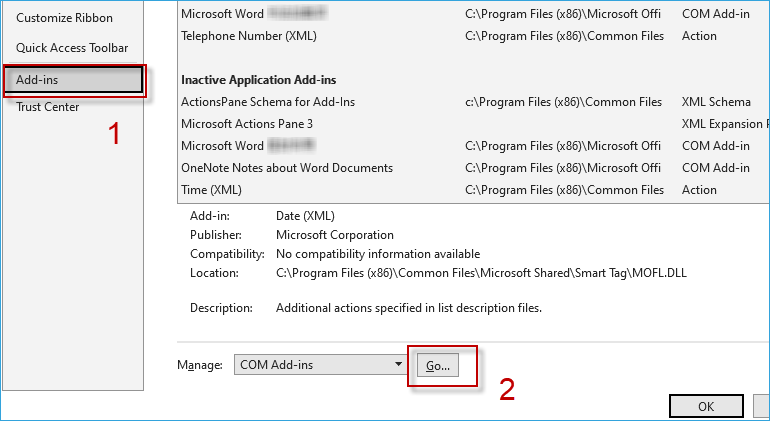Click the Inactive Application Add-ins header

tap(258, 80)
